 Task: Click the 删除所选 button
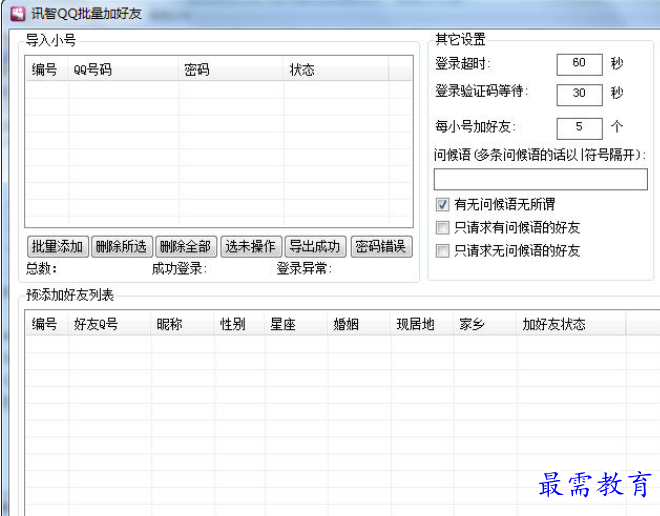(x=122, y=246)
